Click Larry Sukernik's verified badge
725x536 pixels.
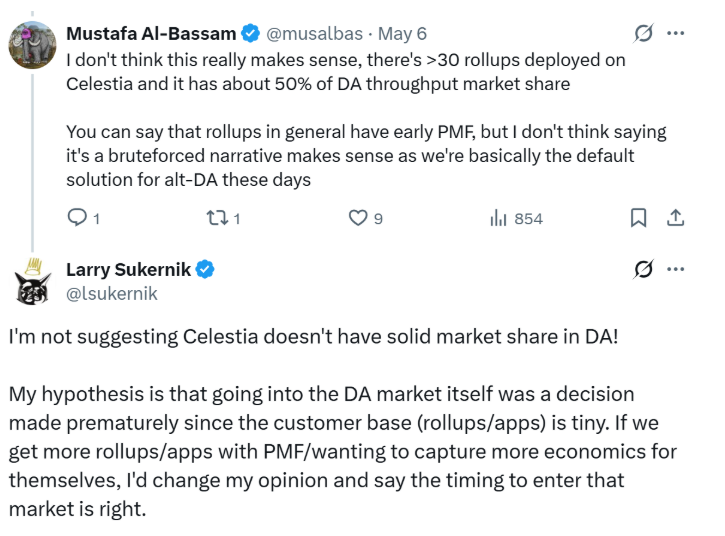[x=206, y=270]
